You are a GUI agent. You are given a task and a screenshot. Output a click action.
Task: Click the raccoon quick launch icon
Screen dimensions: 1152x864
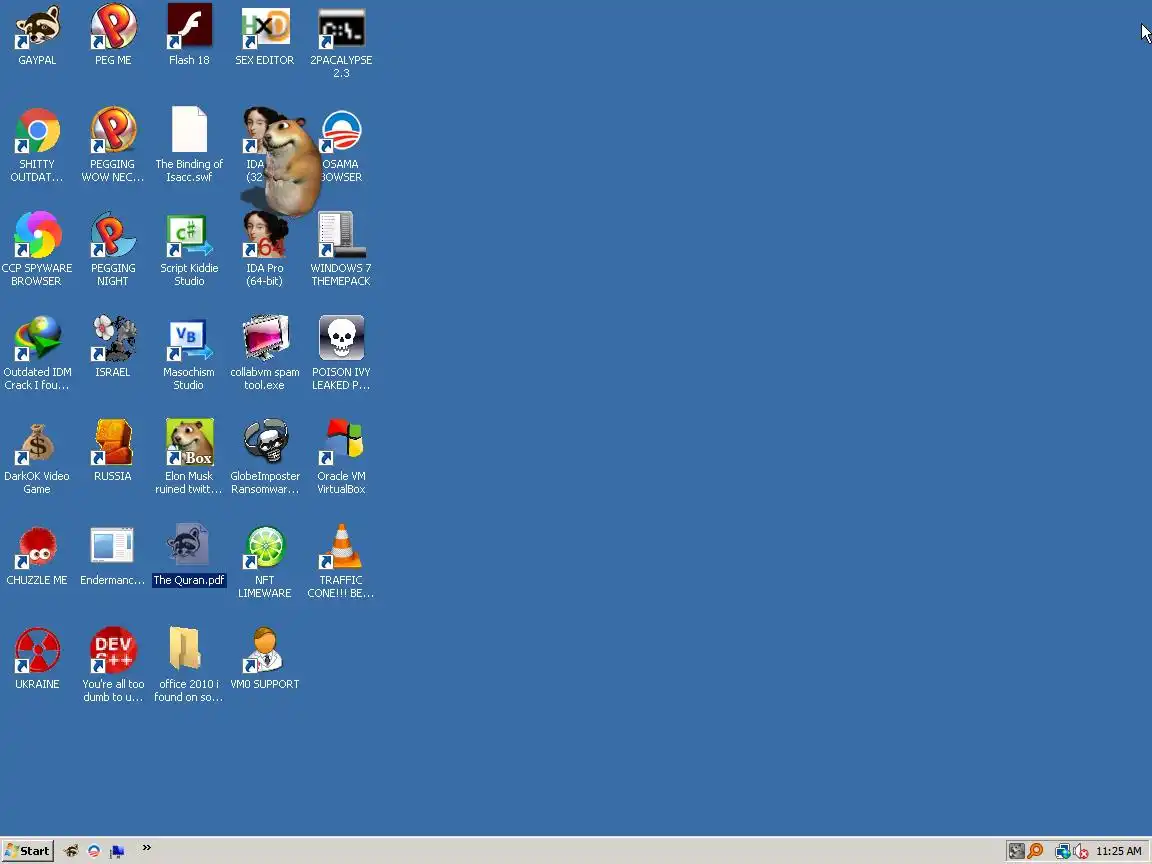click(71, 851)
